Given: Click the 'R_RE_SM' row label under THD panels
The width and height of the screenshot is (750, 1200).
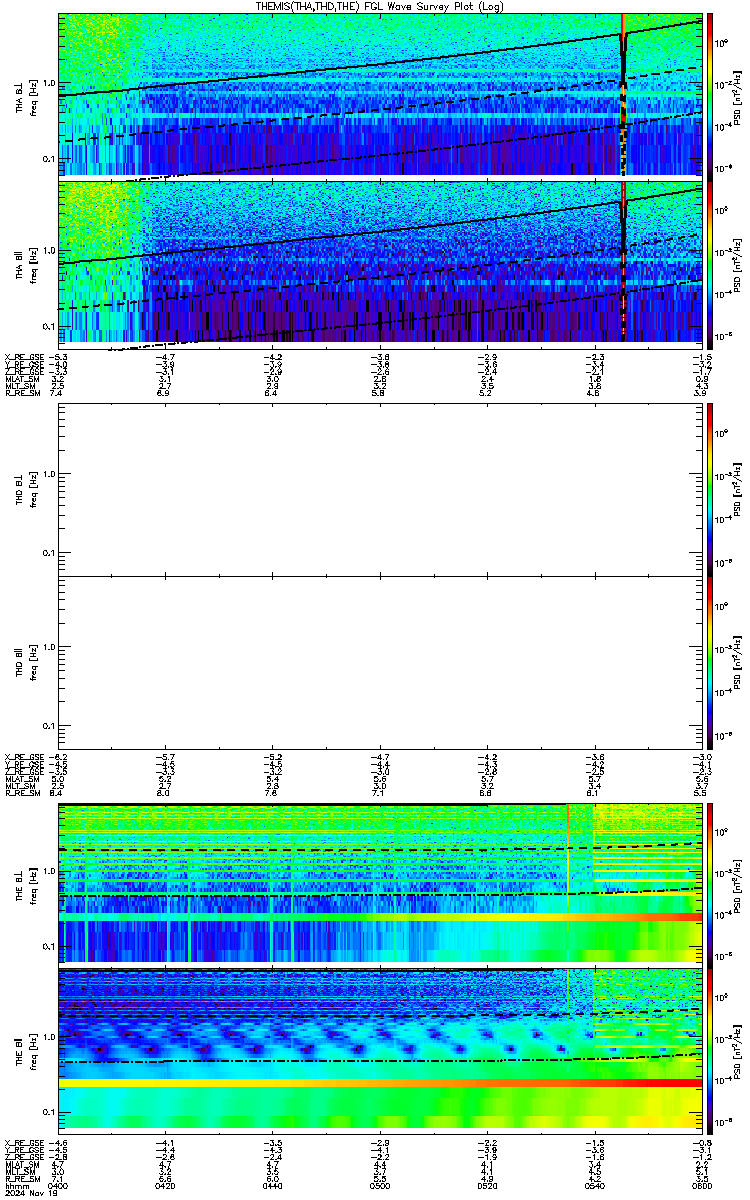Looking at the screenshot, I should pos(21,792).
